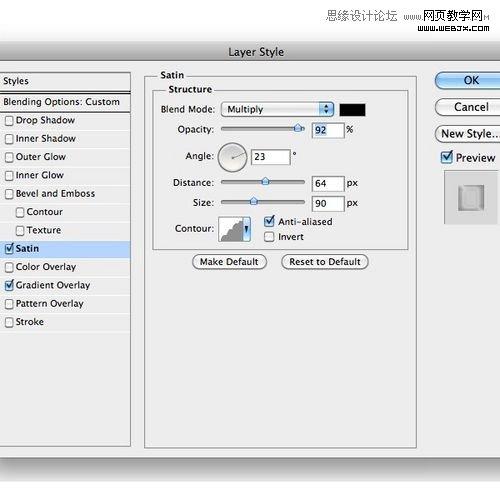The image size is (500, 500).
Task: Click the Cancel button
Action: click(468, 107)
